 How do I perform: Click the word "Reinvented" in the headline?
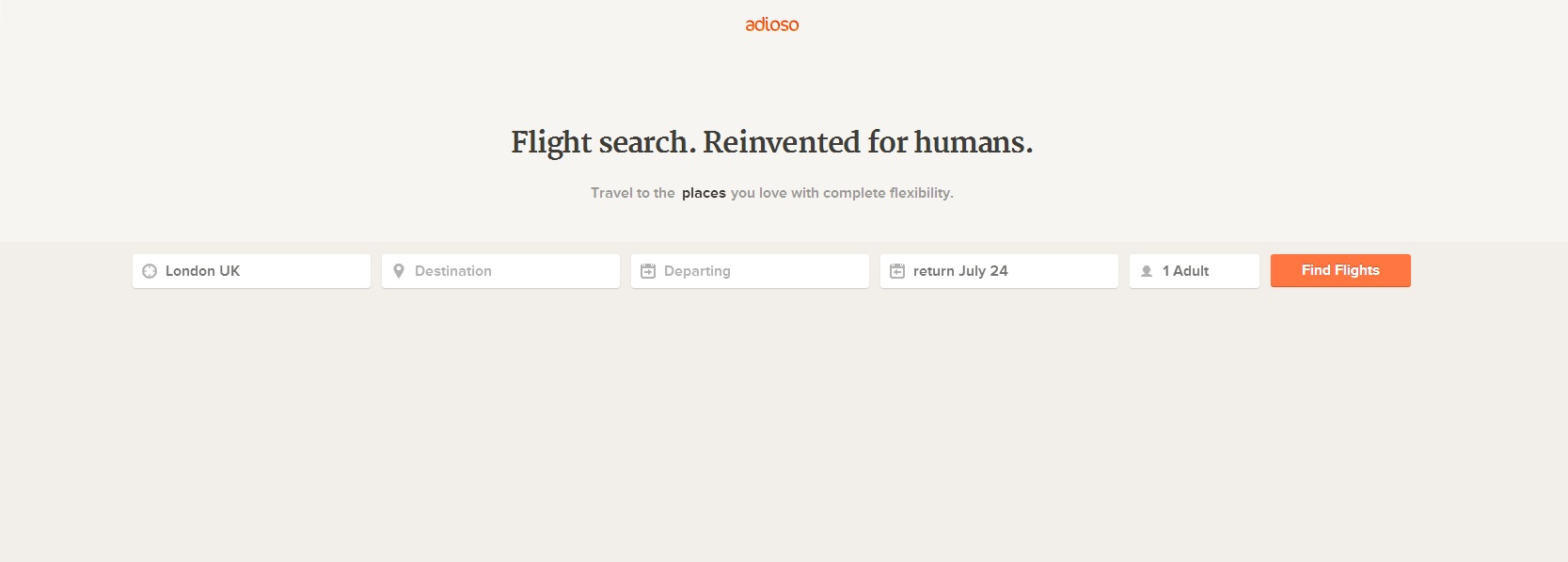[782, 142]
